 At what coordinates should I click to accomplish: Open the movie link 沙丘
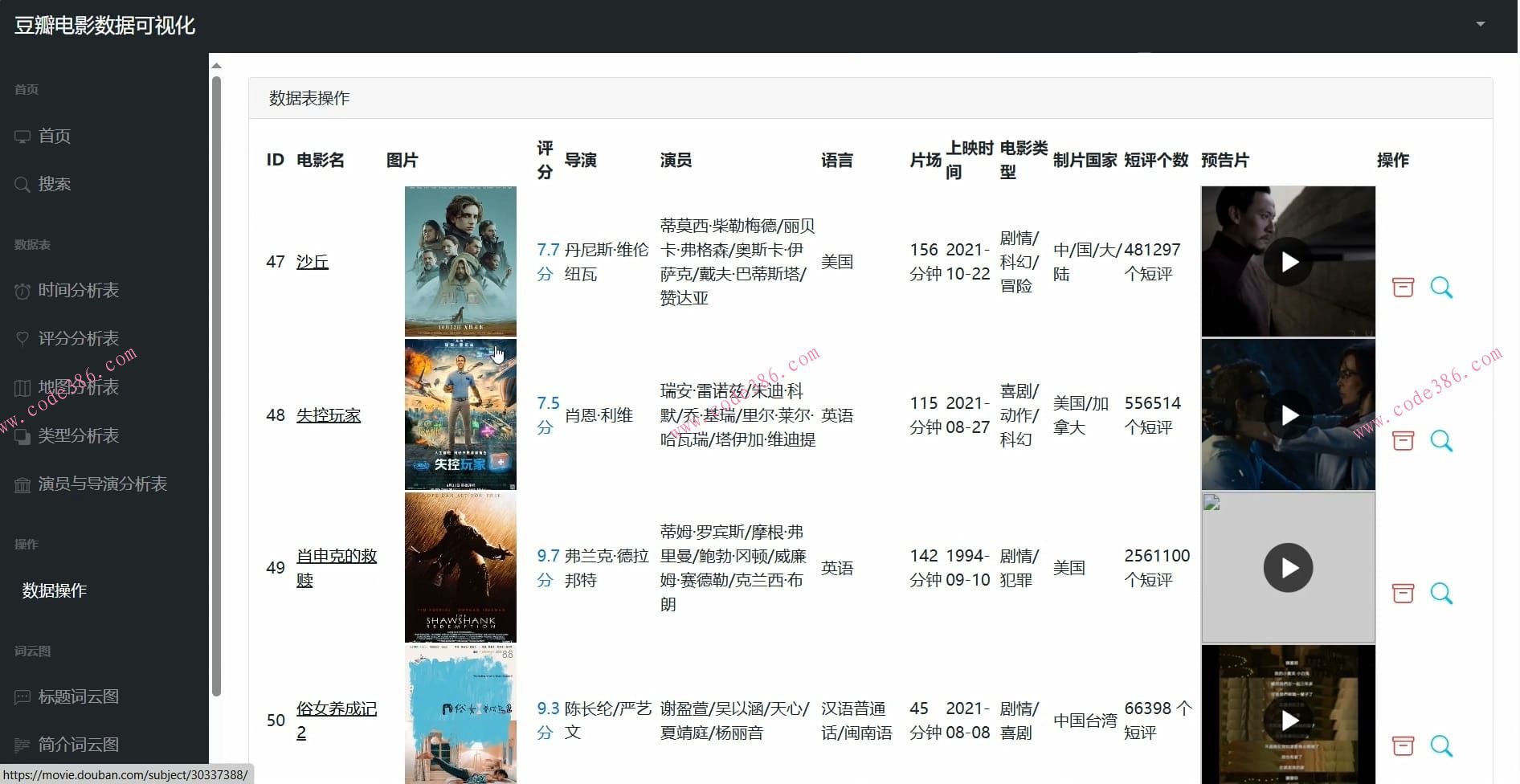point(312,261)
